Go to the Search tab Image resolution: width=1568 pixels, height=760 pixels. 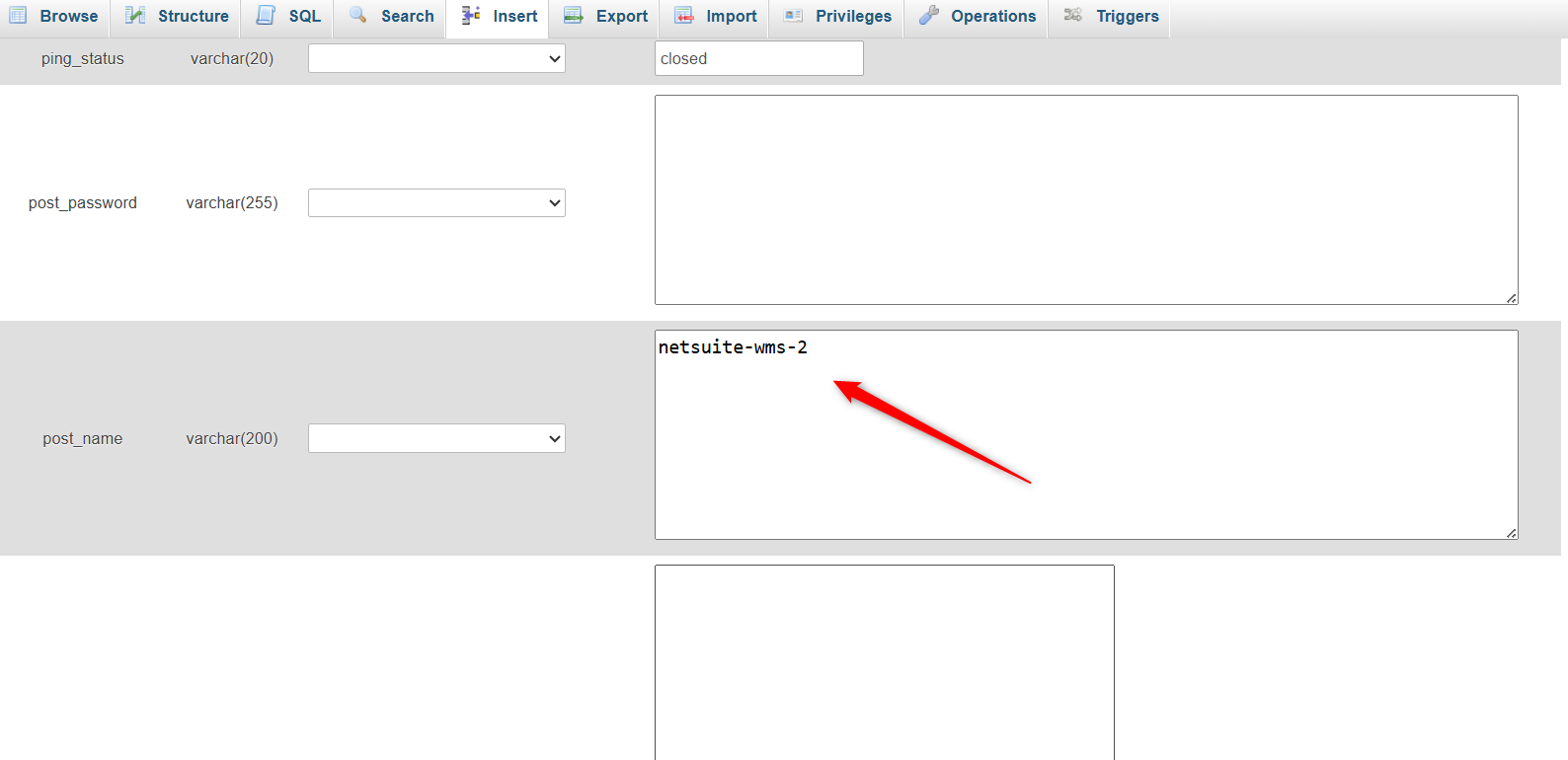click(392, 17)
